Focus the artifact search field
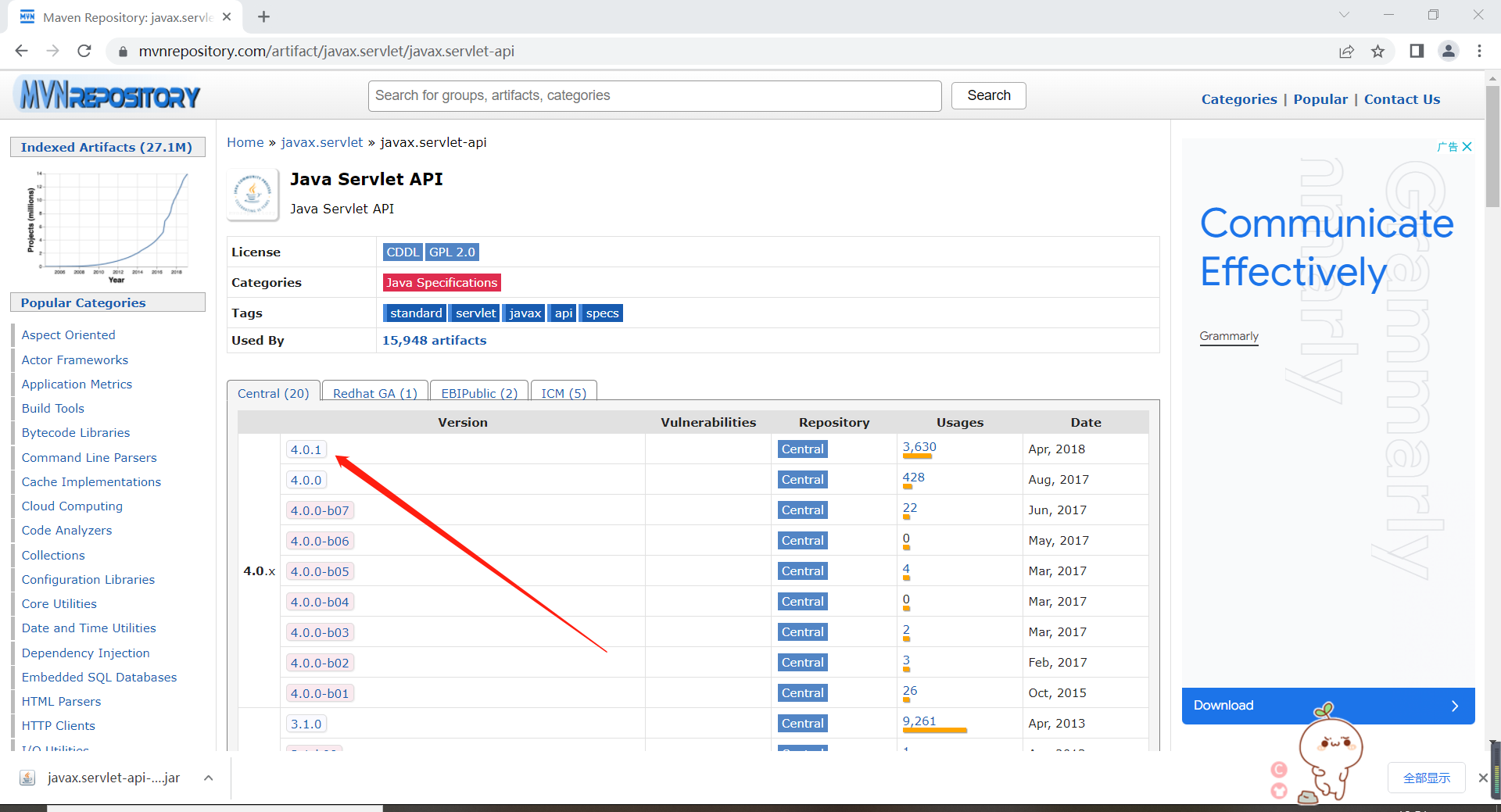 click(x=655, y=95)
